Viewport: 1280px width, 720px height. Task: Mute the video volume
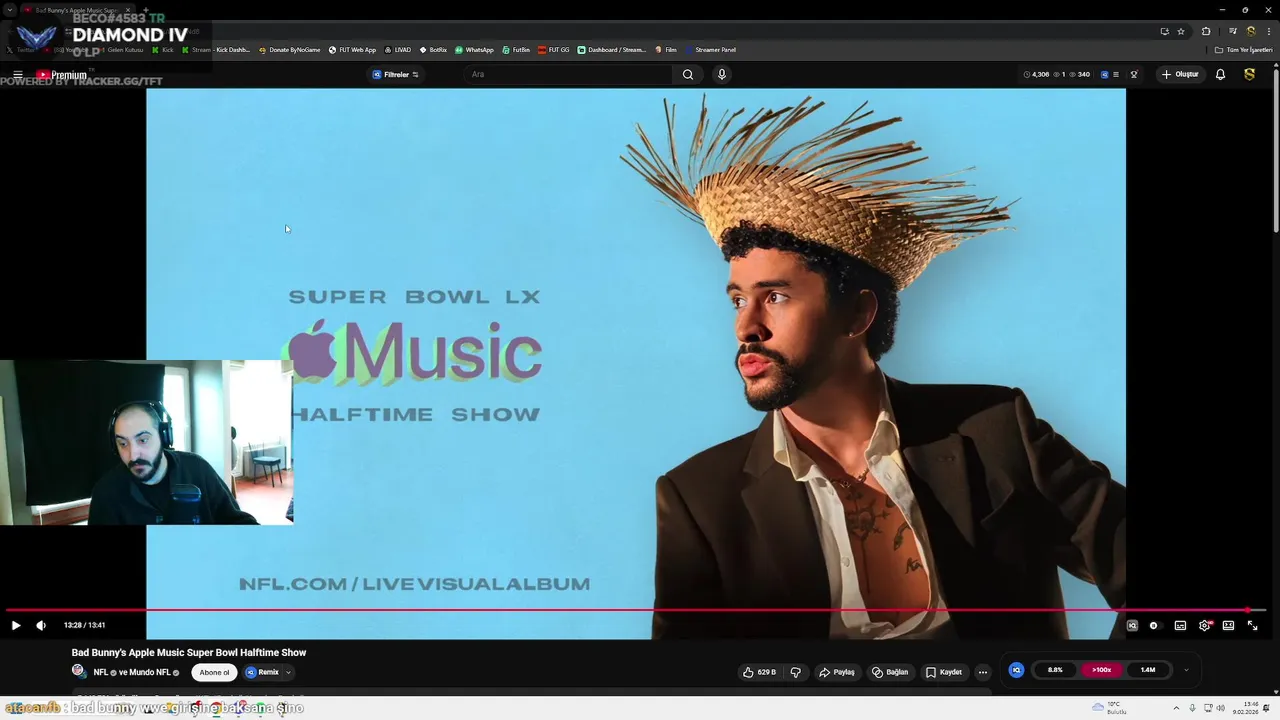[41, 625]
